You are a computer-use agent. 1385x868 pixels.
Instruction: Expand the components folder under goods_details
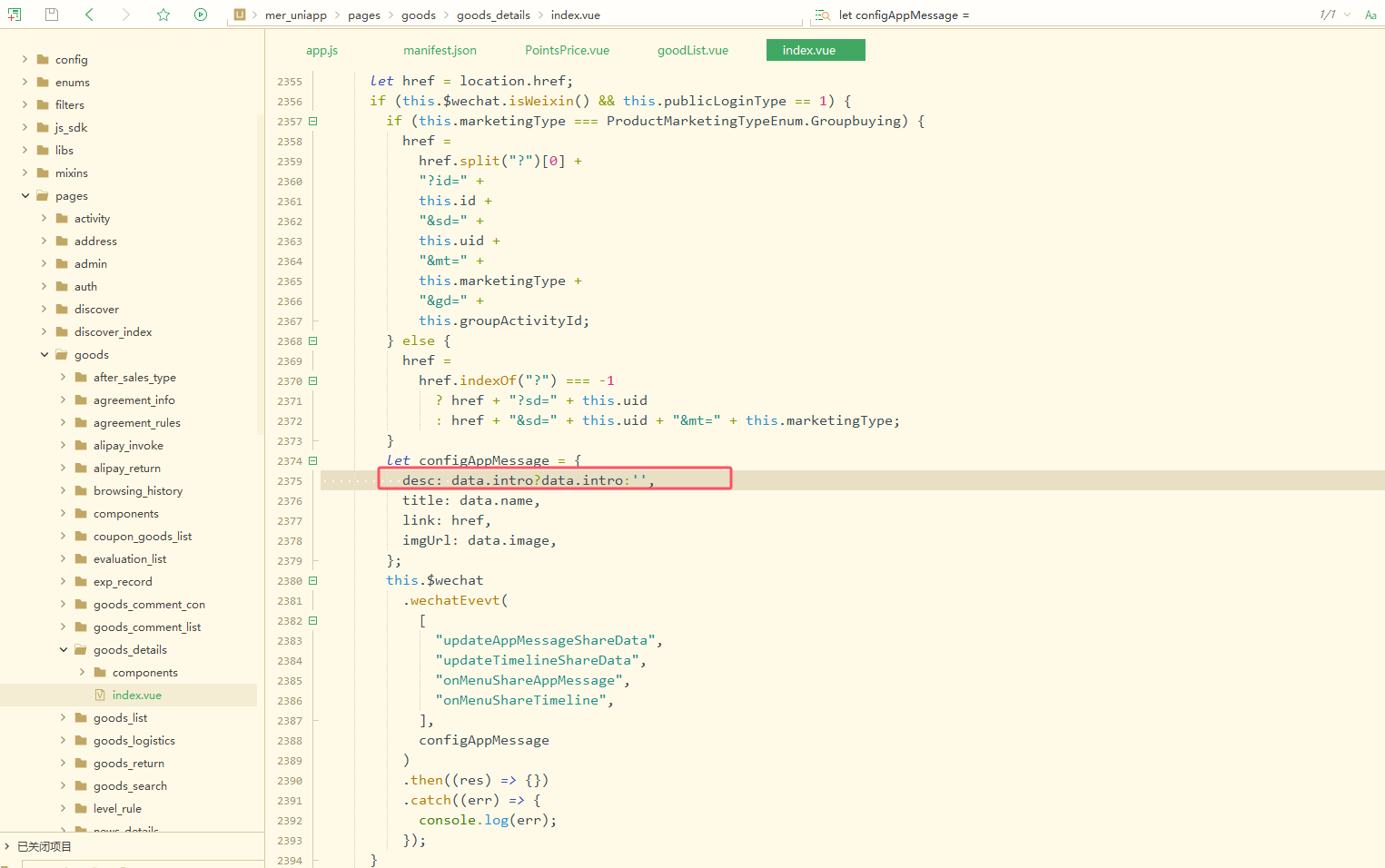[82, 672]
